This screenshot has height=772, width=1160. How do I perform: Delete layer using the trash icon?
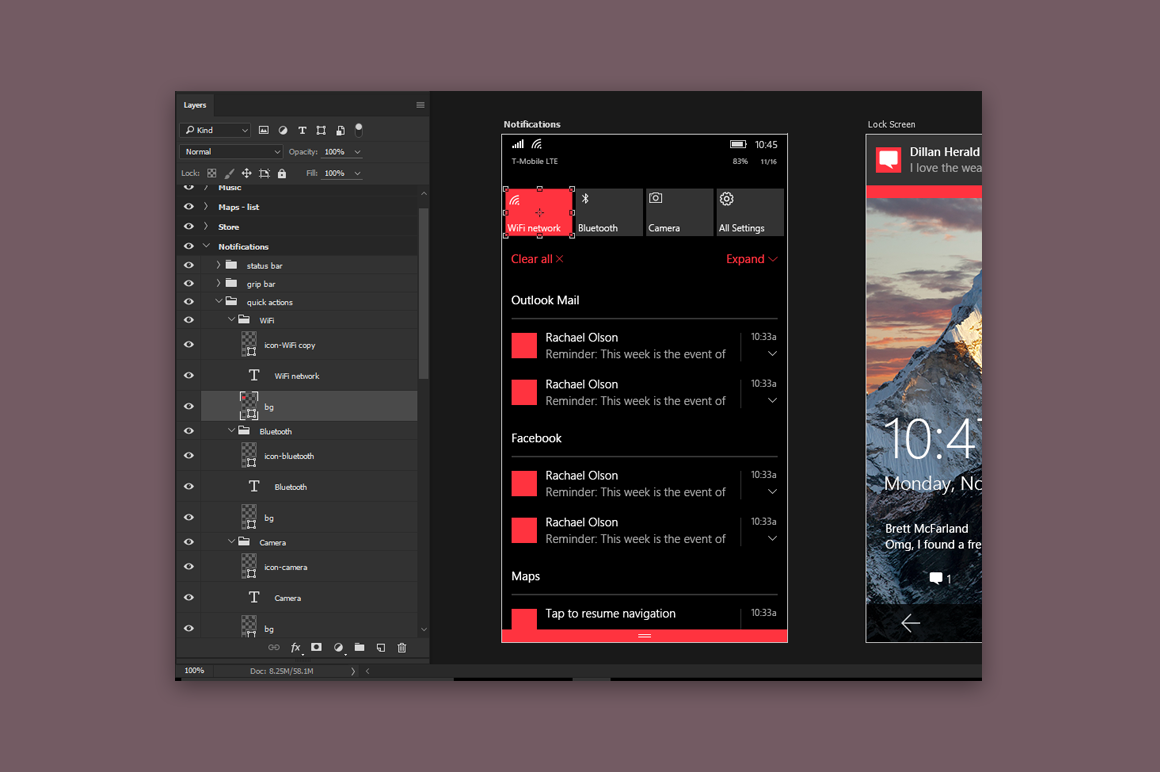402,648
